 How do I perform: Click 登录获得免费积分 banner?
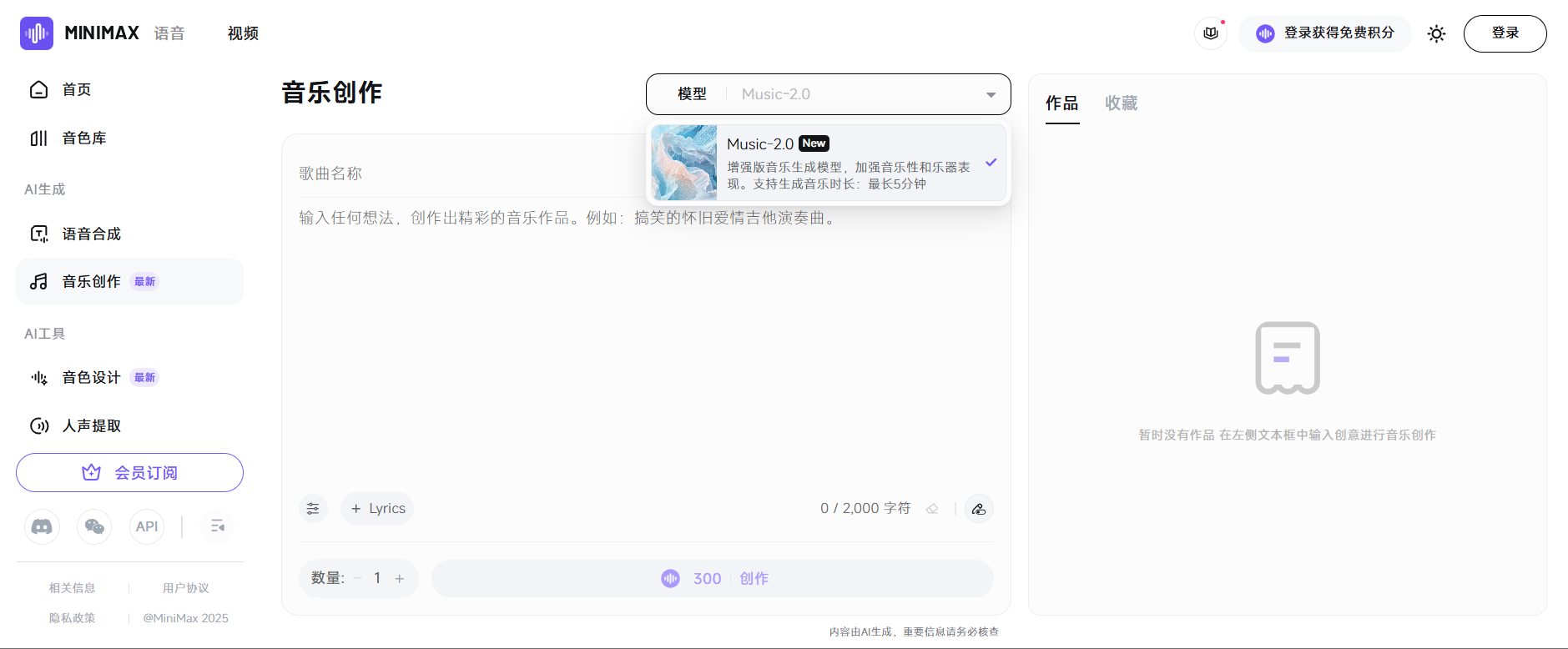[x=1325, y=33]
